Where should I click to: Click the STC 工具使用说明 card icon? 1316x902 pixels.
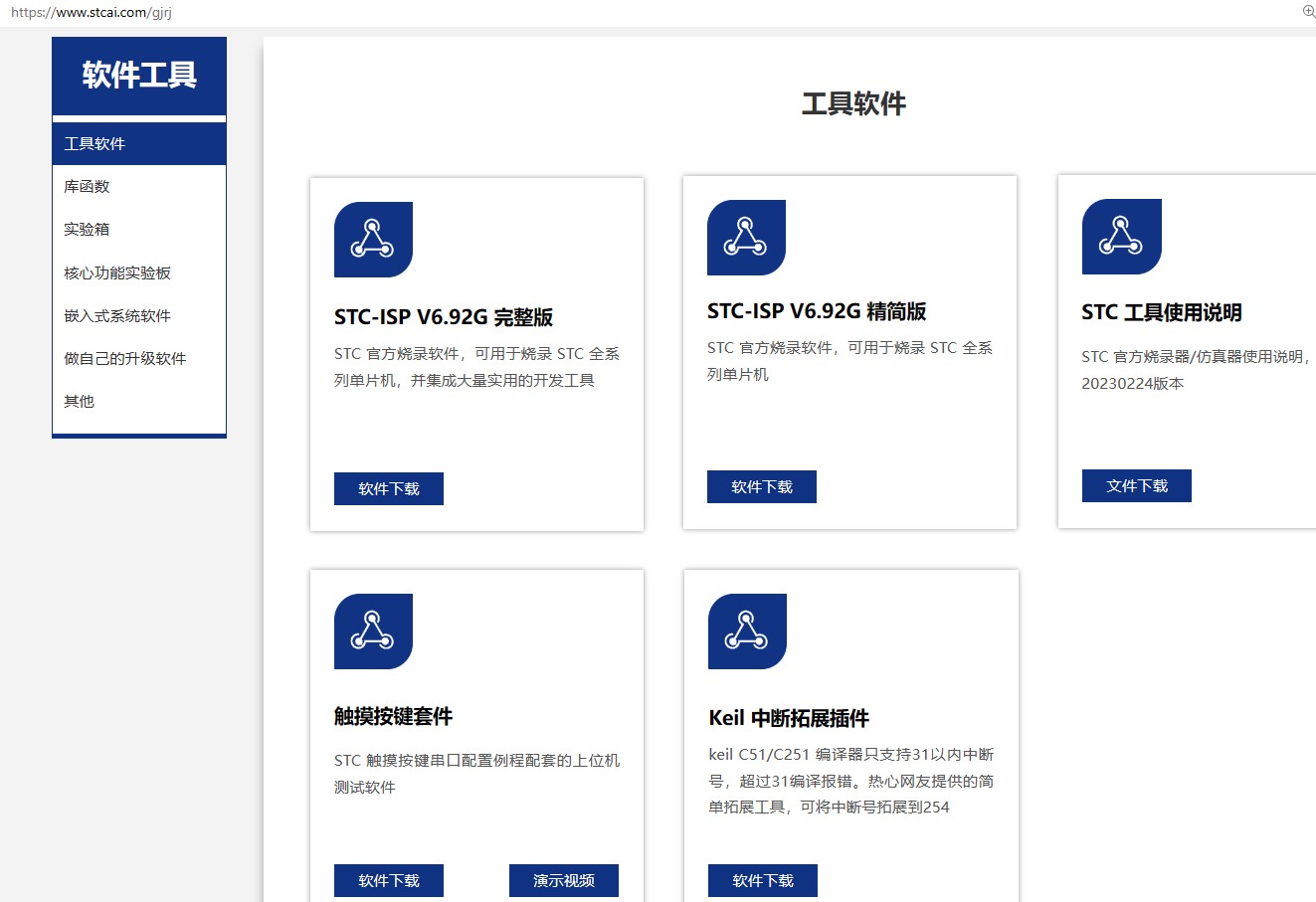tap(1121, 237)
